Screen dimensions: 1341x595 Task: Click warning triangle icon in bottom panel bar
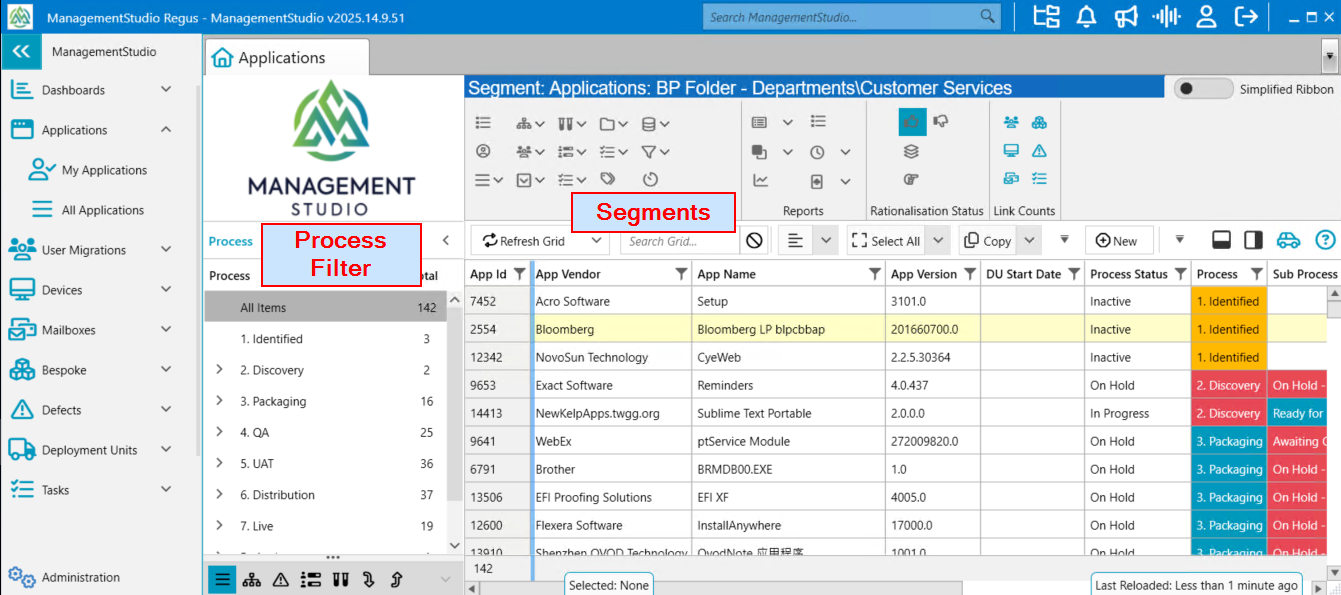[281, 579]
